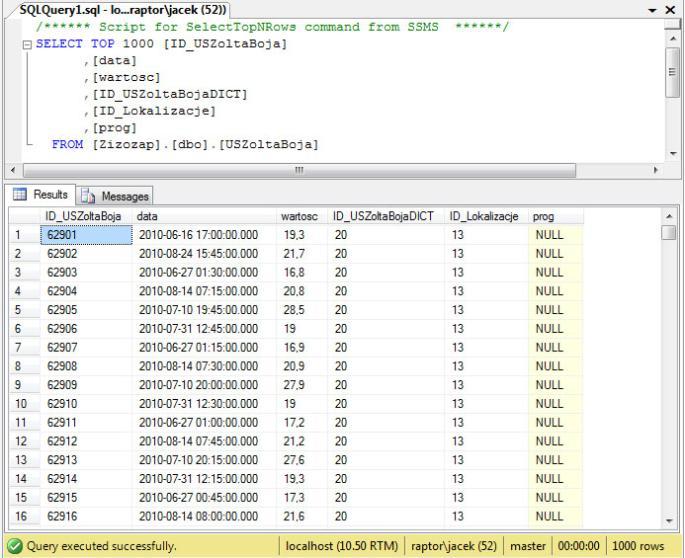This screenshot has width=685, height=558.
Task: Close the SQLQuery1.sql document tab
Action: point(671,10)
